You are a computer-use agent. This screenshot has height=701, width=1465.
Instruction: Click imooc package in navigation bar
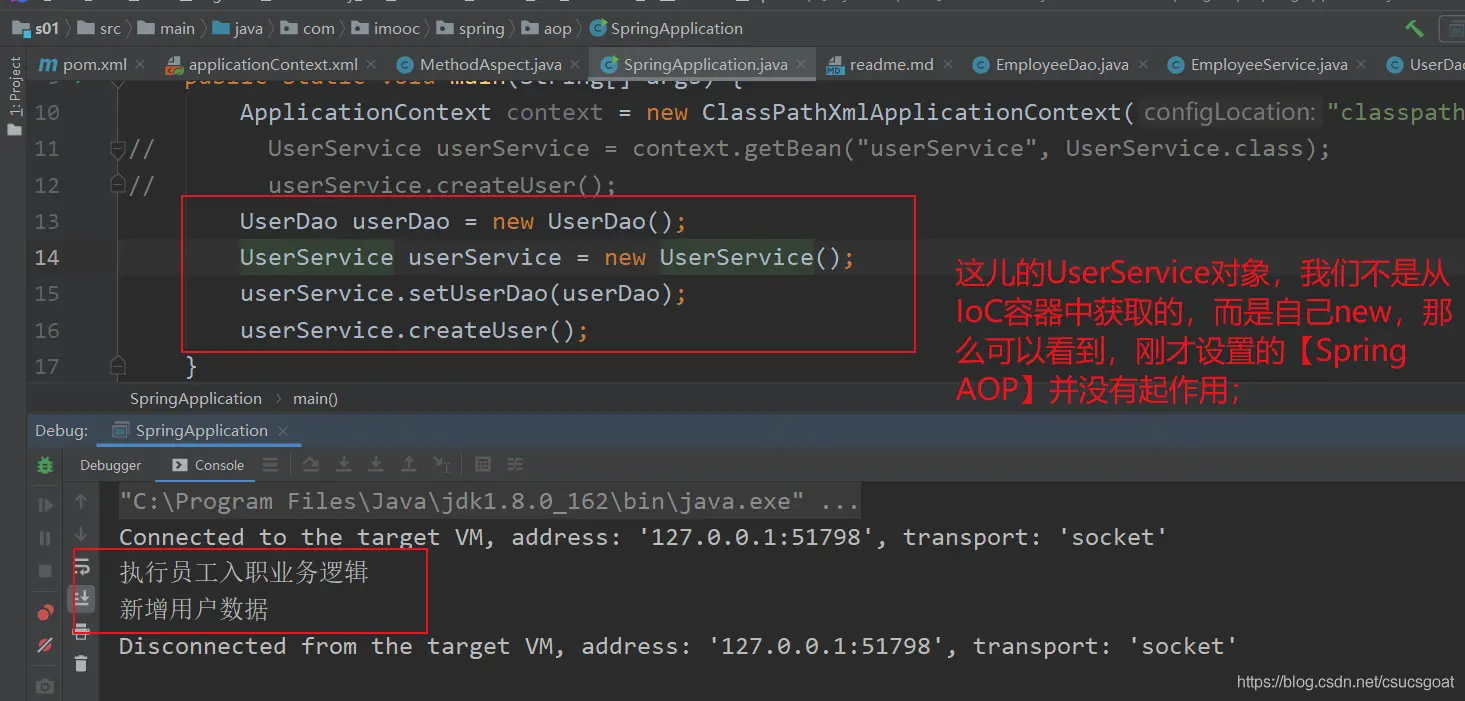pos(386,28)
